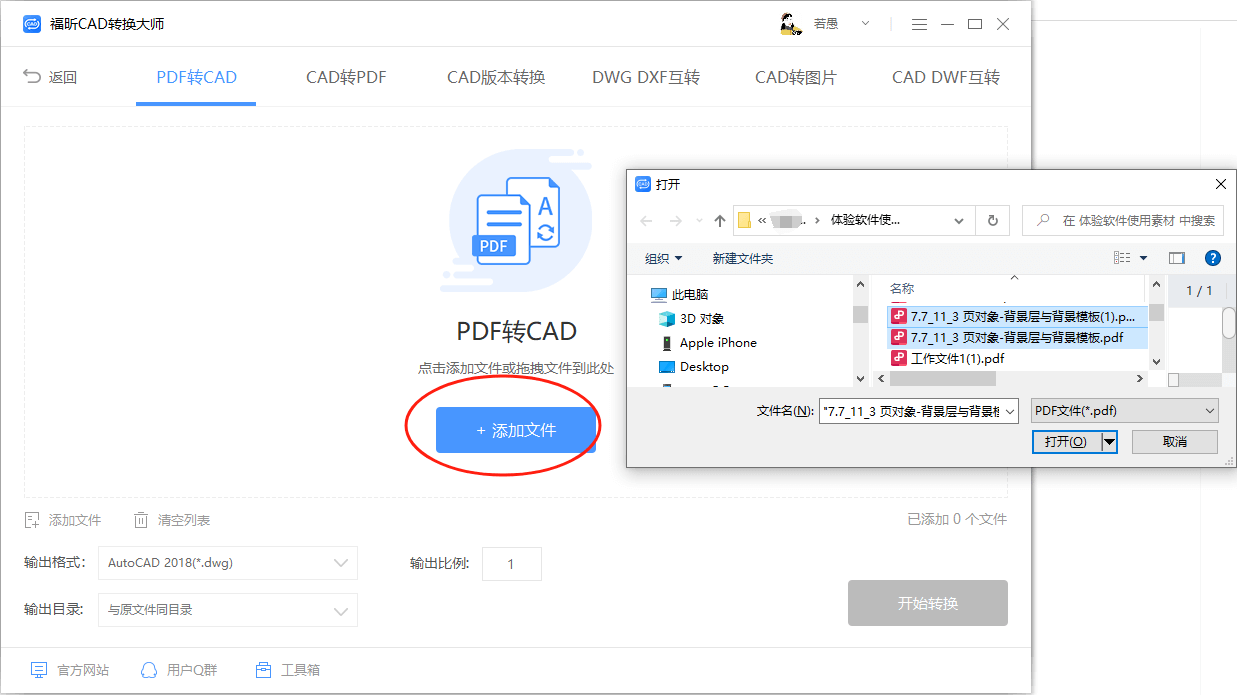Select 3D 对象 in navigation tree
This screenshot has height=695, width=1237.
(x=691, y=318)
